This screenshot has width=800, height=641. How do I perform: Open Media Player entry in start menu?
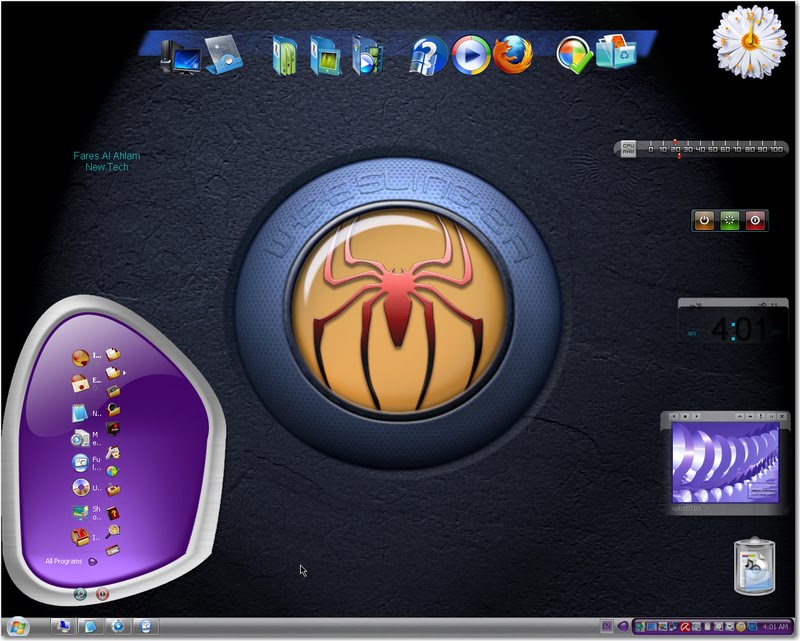(x=80, y=438)
